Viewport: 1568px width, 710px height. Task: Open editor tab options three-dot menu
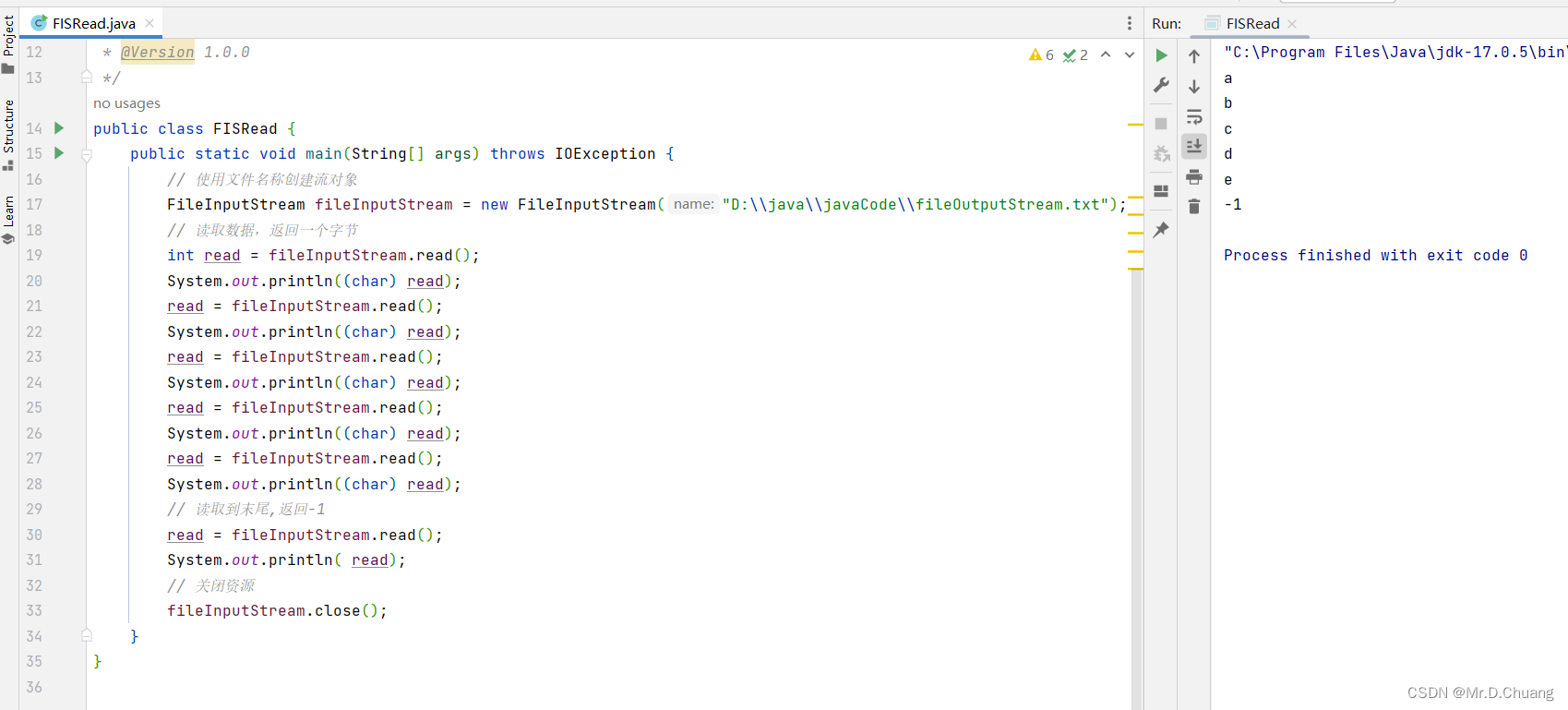(1129, 23)
